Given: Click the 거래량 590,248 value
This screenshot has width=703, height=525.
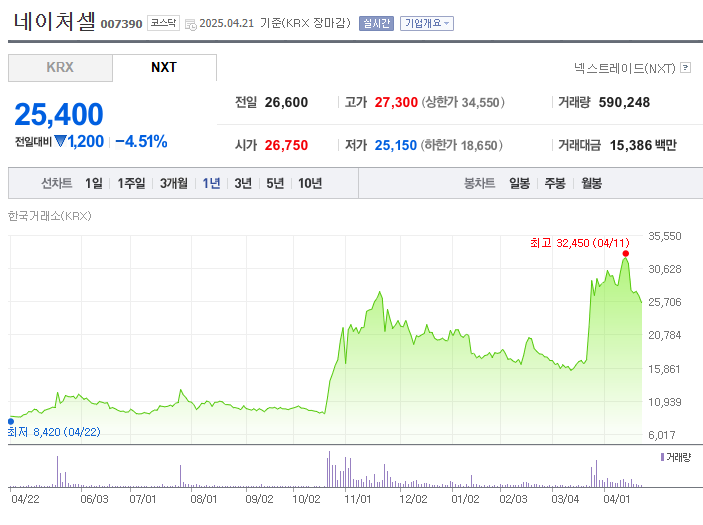Looking at the screenshot, I should pos(624,102).
